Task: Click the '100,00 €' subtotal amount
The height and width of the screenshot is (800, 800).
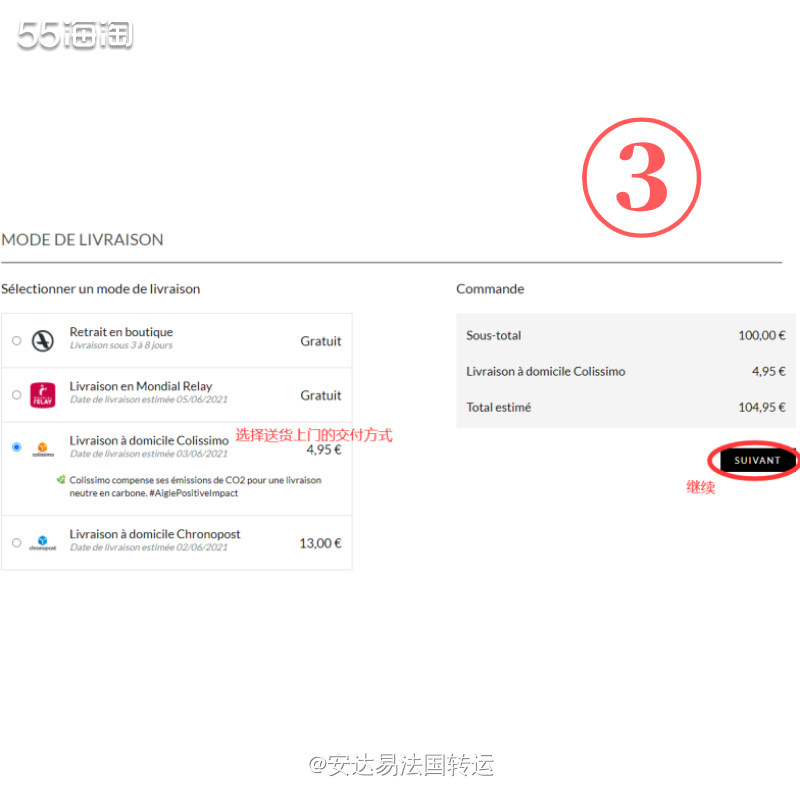Action: pyautogui.click(x=762, y=335)
